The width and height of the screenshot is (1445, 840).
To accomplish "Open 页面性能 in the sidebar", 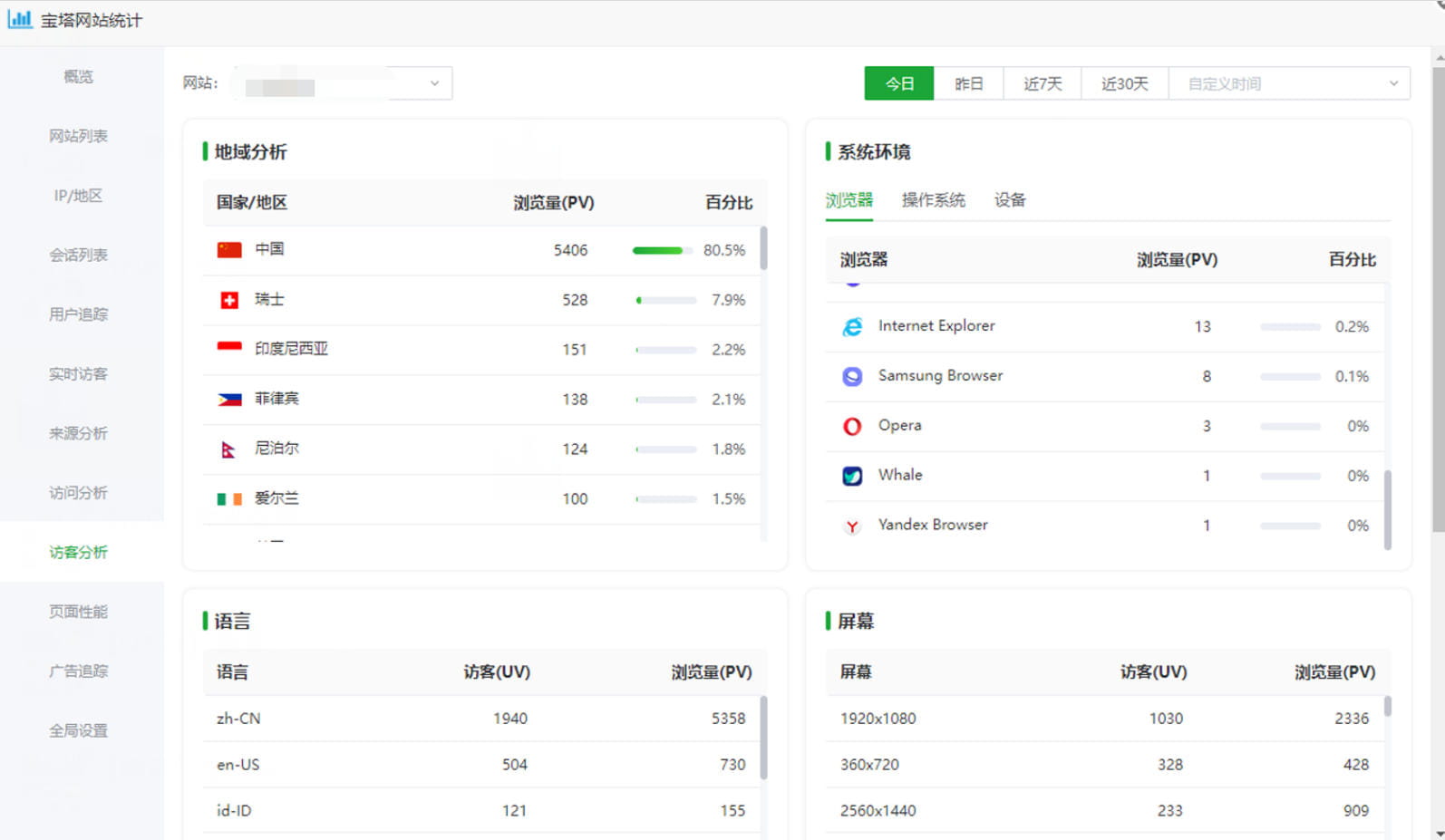I will click(x=78, y=612).
